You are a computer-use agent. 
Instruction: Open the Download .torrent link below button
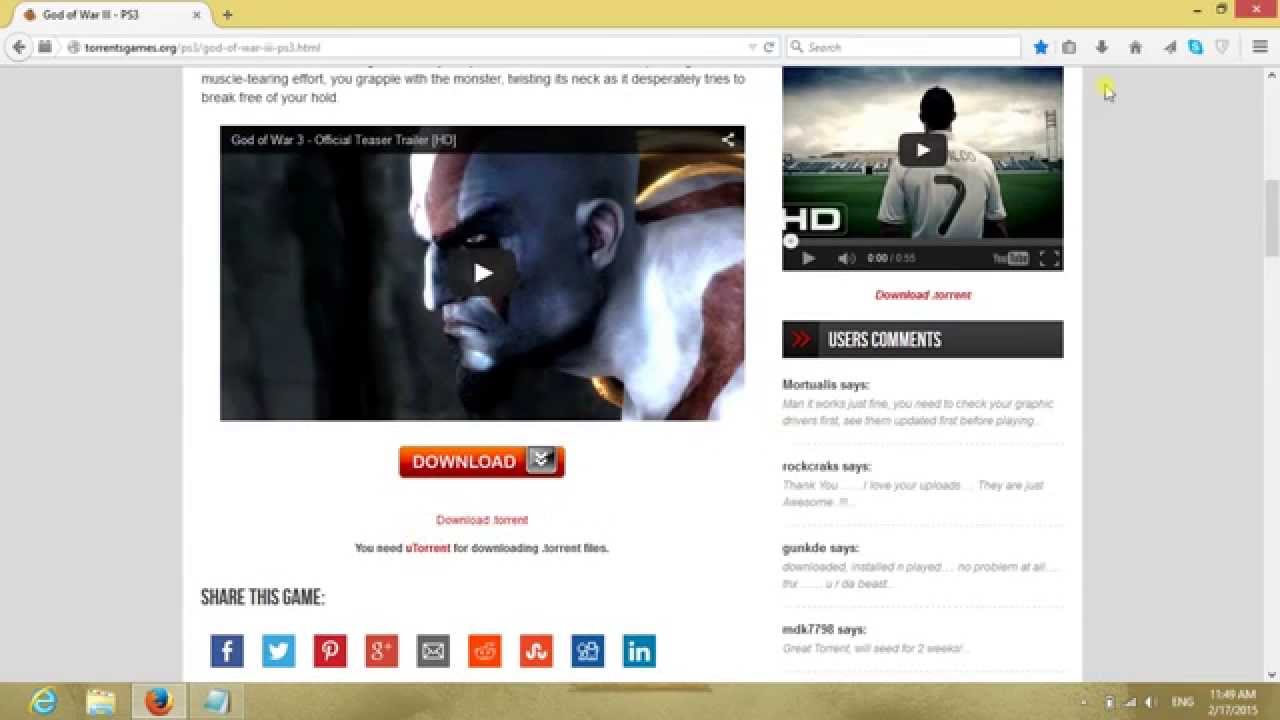tap(482, 520)
